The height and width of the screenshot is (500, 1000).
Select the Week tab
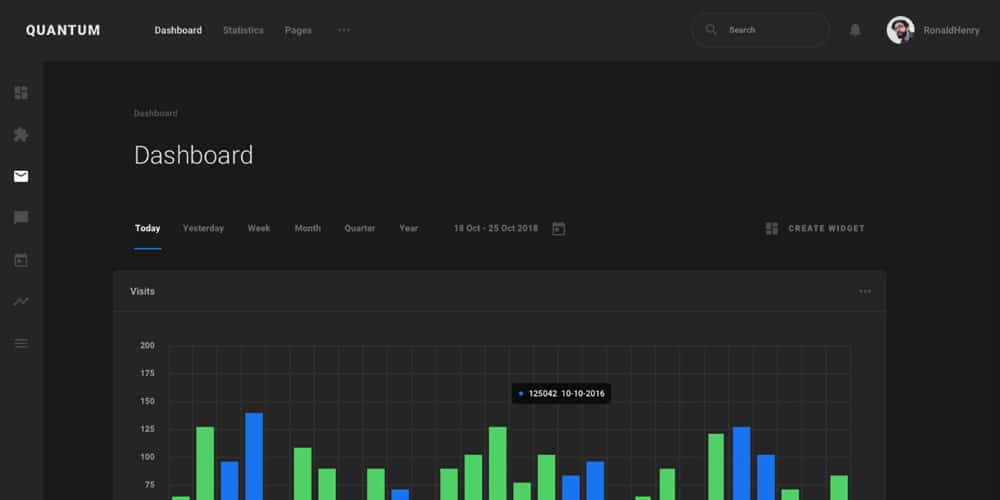[259, 228]
